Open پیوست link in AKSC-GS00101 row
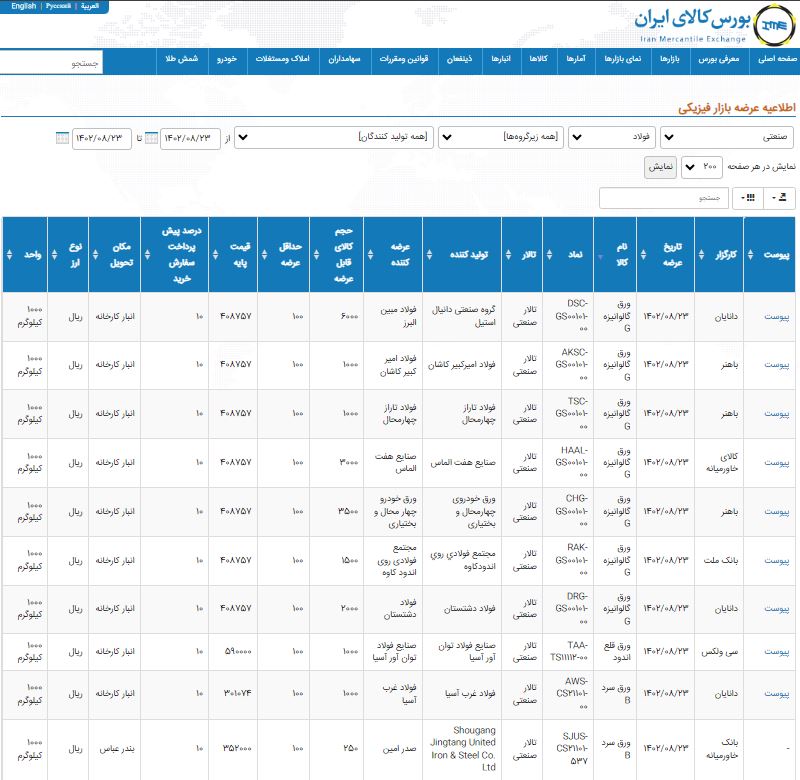 777,365
